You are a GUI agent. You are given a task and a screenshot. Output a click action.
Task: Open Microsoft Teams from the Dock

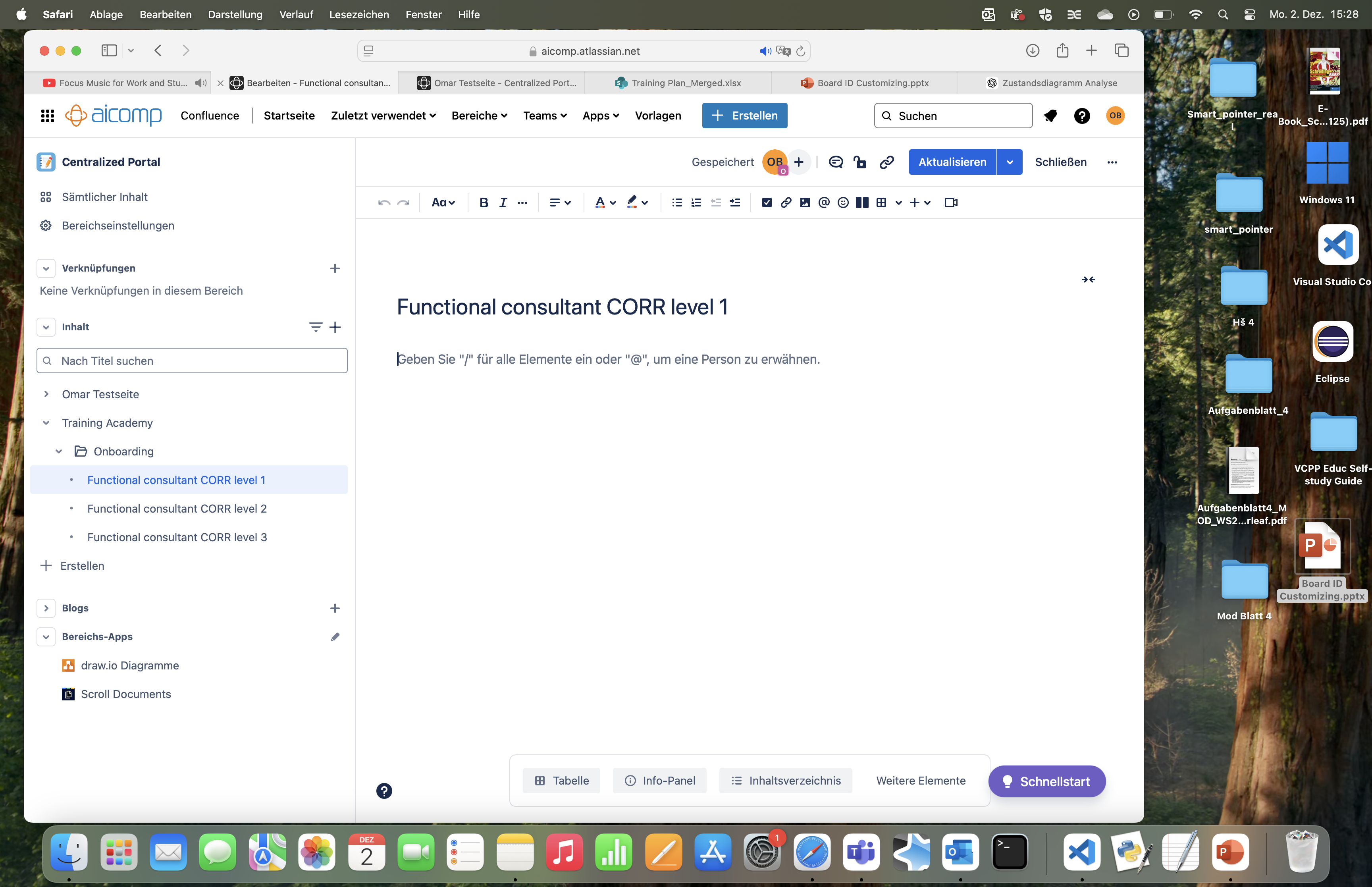(x=861, y=852)
